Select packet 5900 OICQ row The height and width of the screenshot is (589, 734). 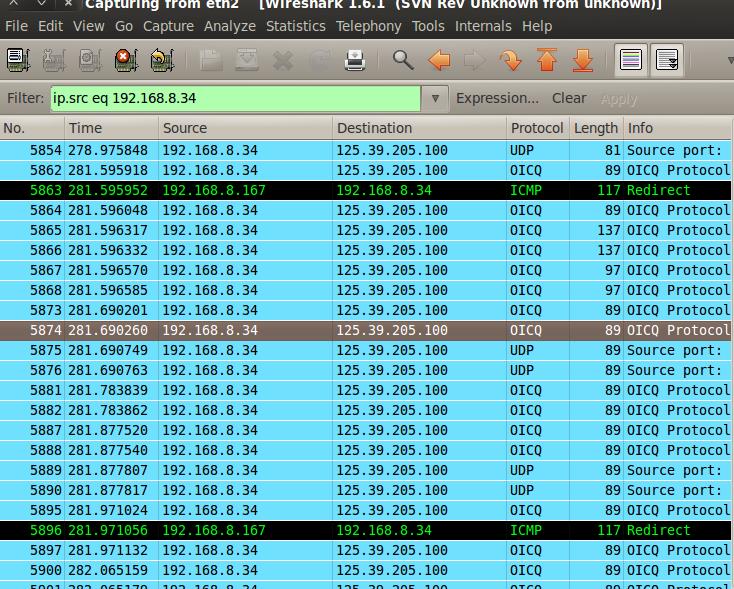click(365, 570)
